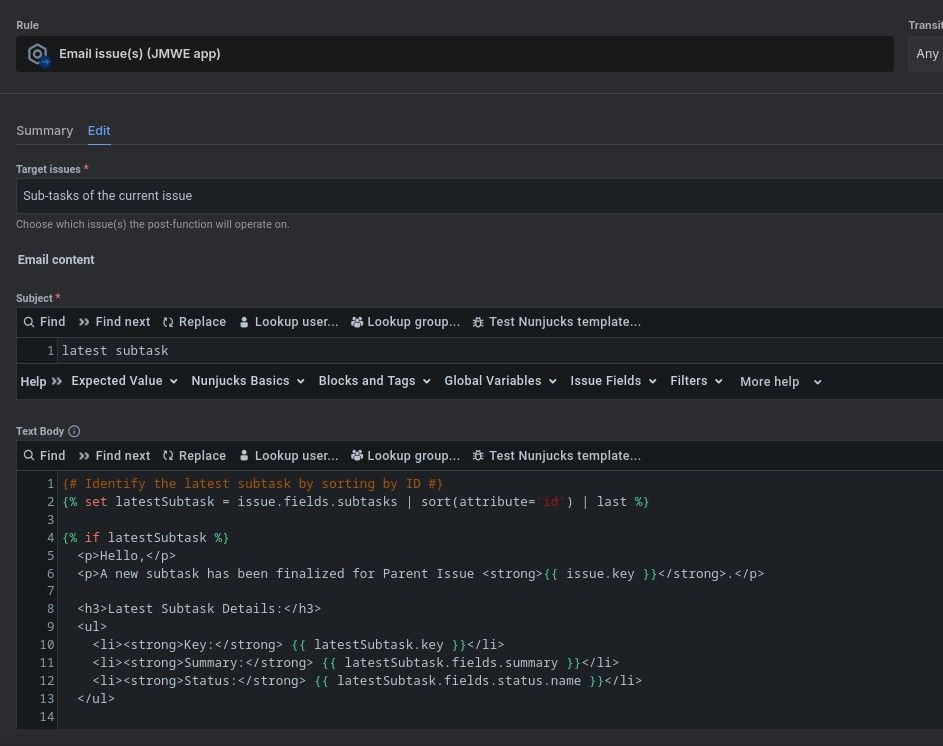Open the Nunjucks Basics dropdown

(247, 381)
